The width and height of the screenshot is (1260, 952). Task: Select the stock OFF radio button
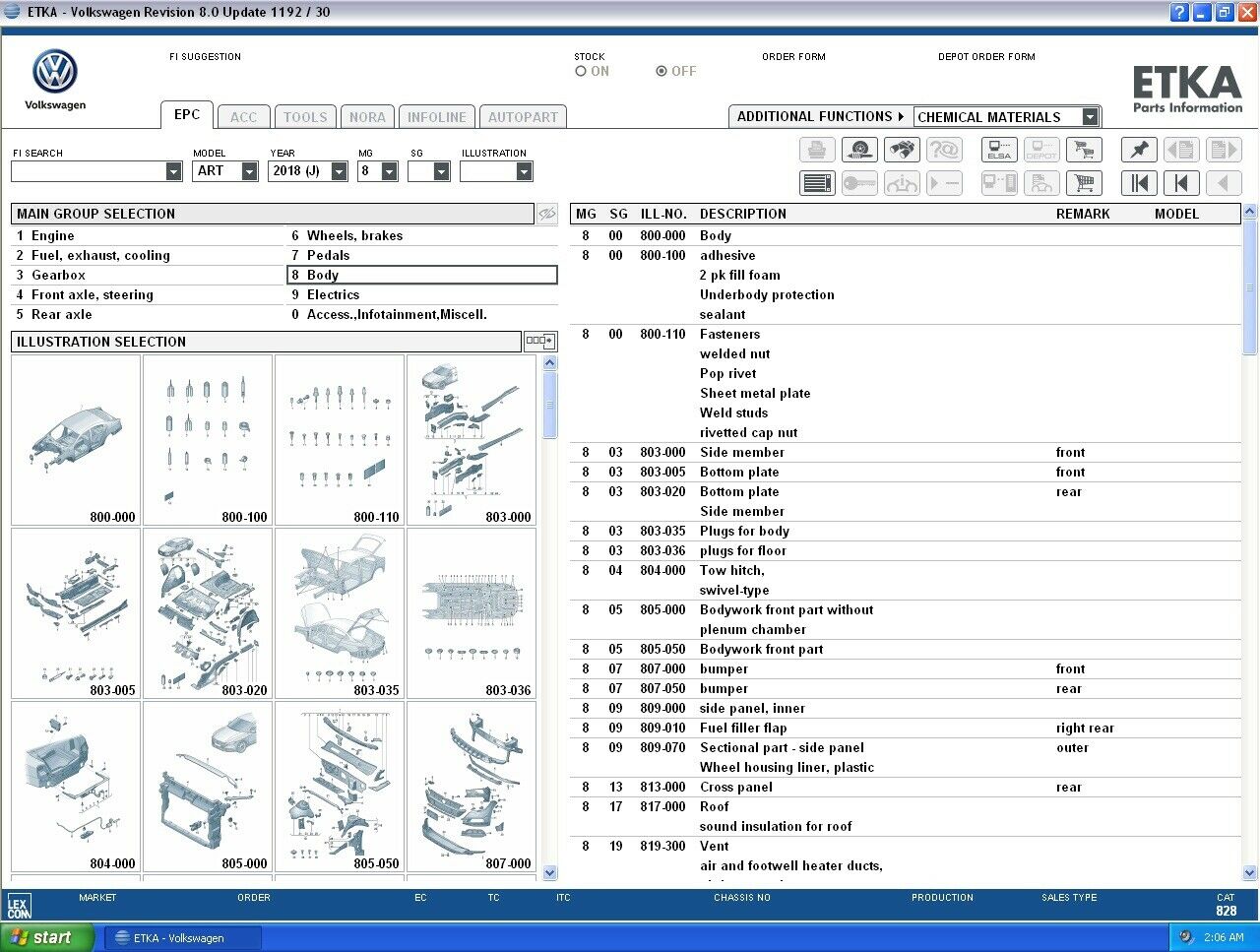click(x=661, y=71)
